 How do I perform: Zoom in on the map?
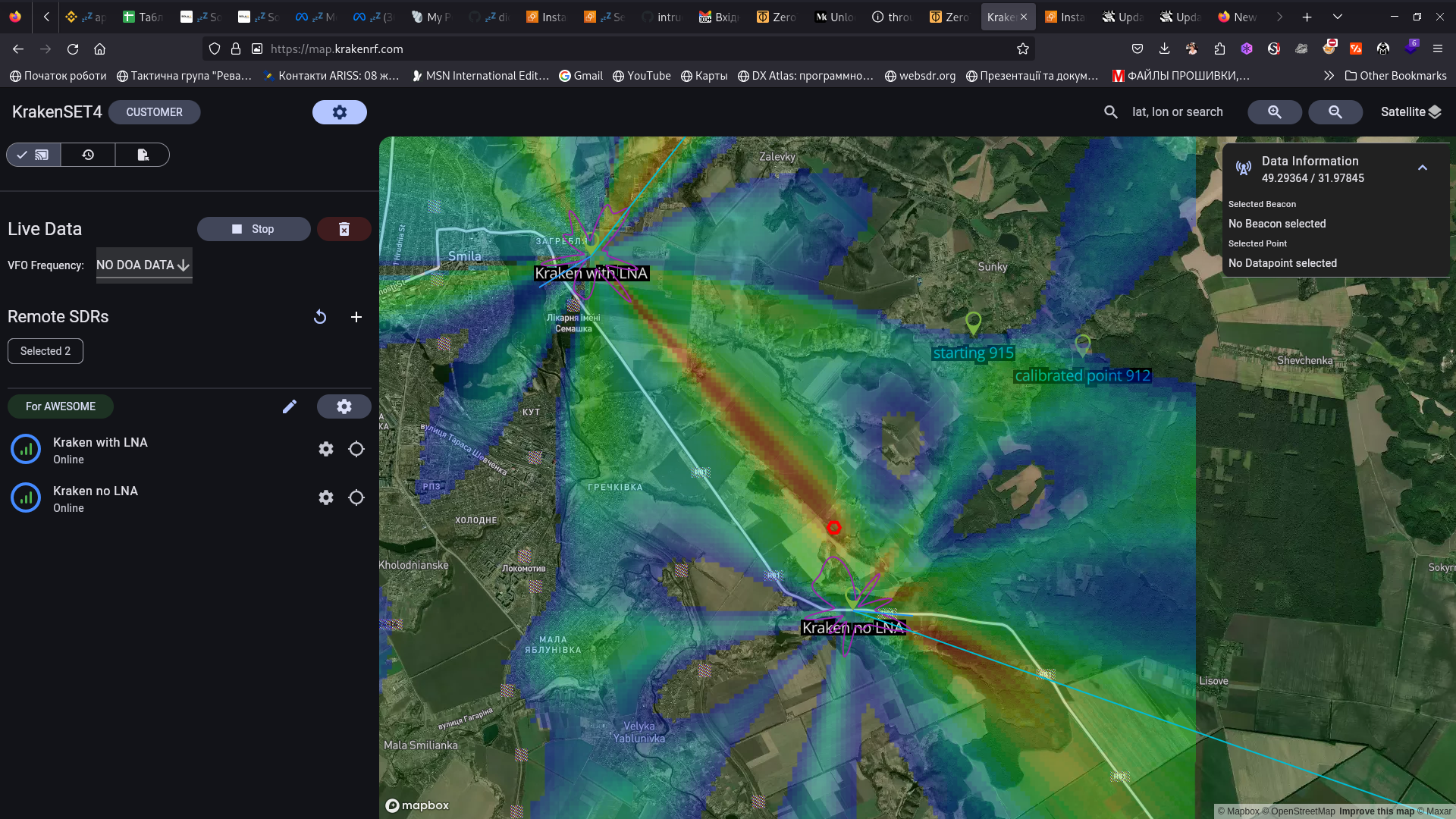(x=1275, y=112)
